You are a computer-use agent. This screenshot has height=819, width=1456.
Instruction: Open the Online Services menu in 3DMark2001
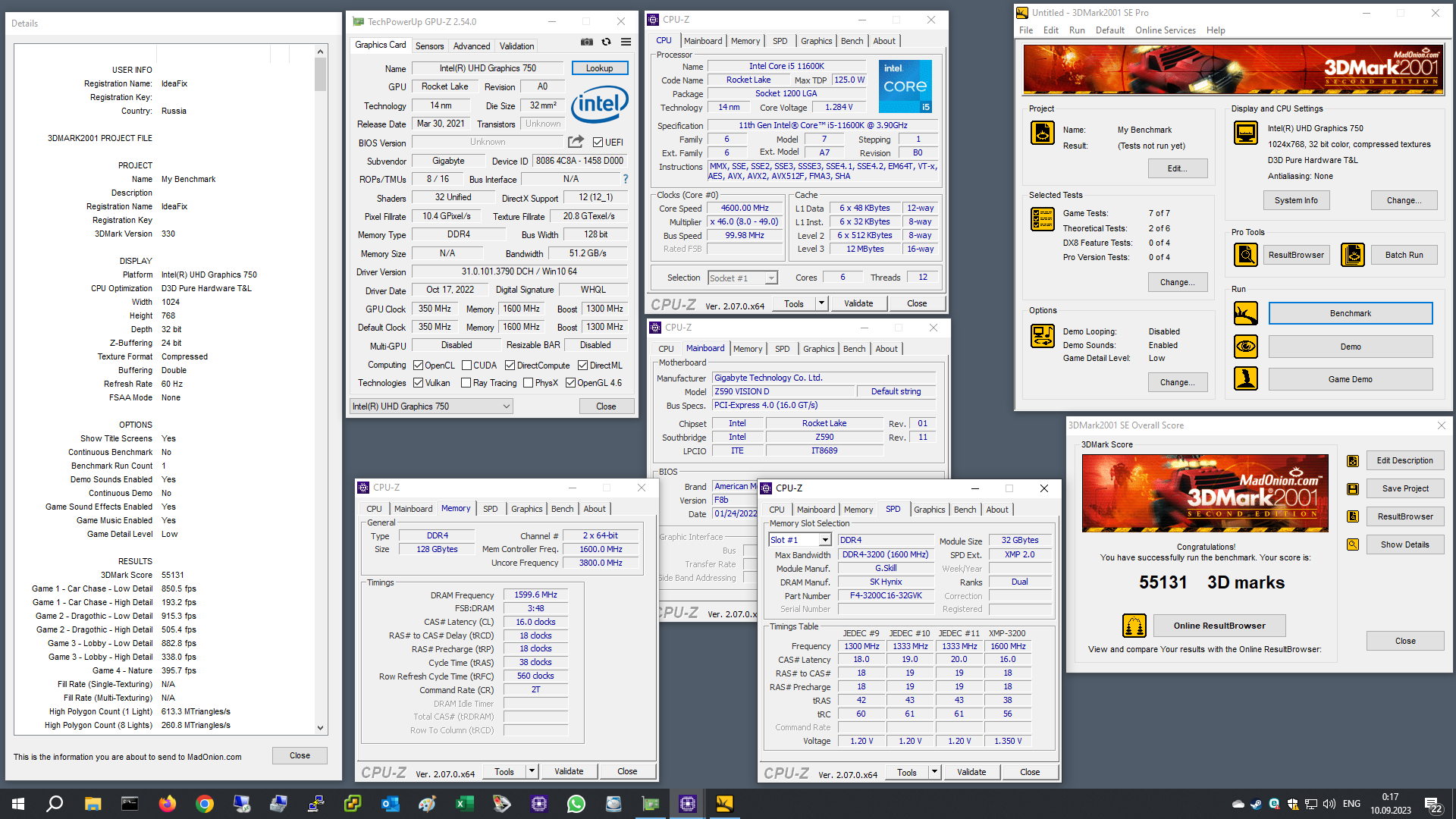[1165, 30]
